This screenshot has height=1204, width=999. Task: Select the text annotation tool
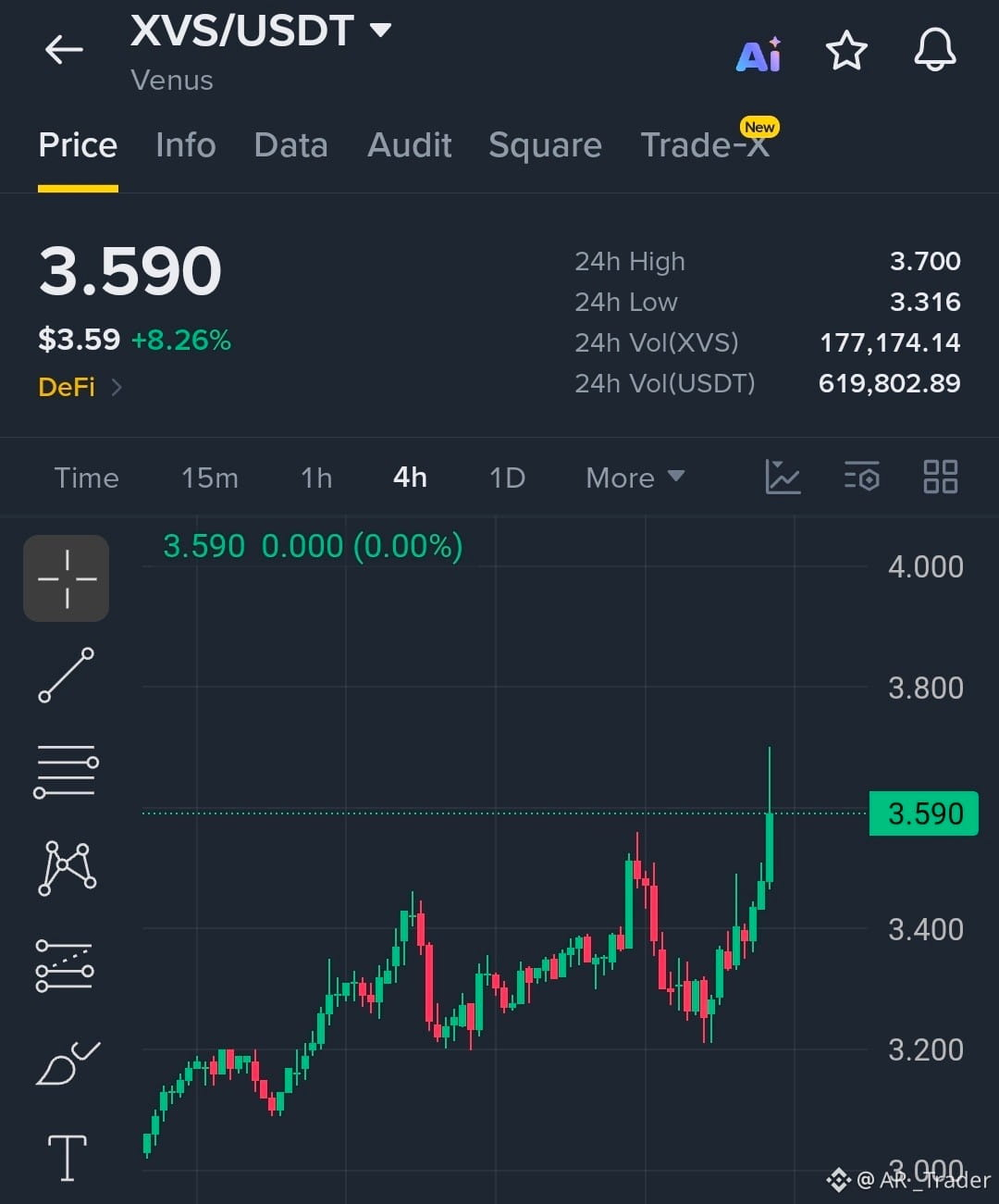point(68,1158)
